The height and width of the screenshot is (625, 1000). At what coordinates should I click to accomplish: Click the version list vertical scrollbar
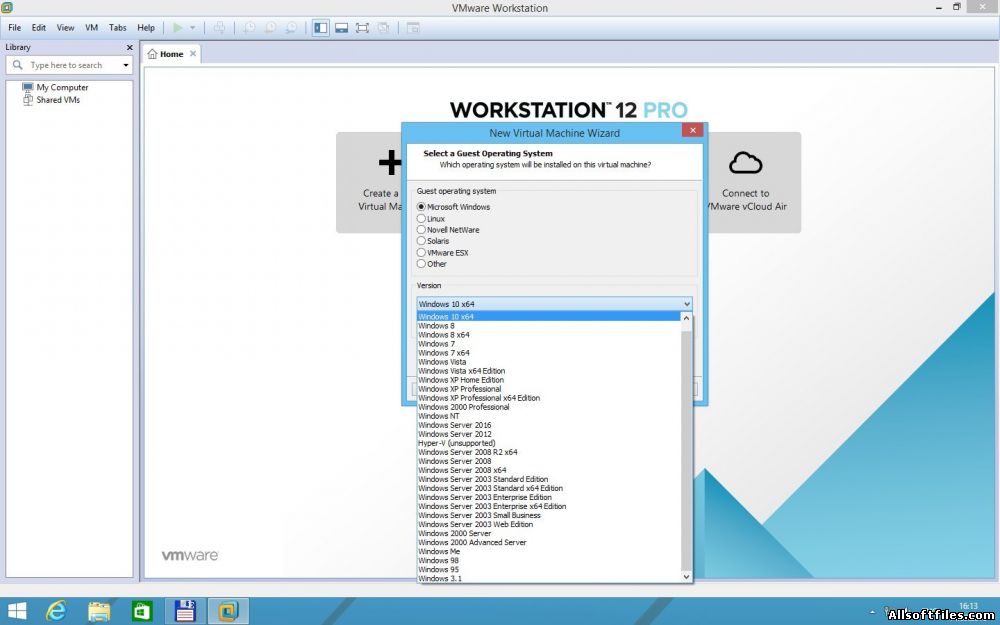click(686, 450)
